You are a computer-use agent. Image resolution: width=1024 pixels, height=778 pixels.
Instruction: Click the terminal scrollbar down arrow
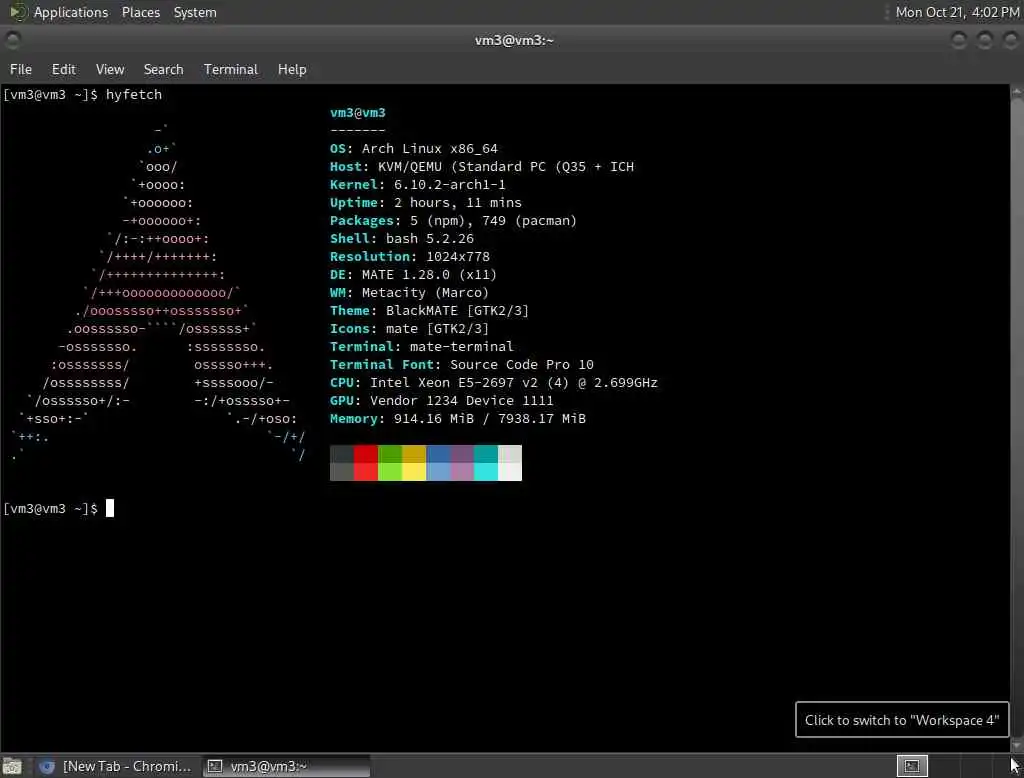pyautogui.click(x=1017, y=745)
